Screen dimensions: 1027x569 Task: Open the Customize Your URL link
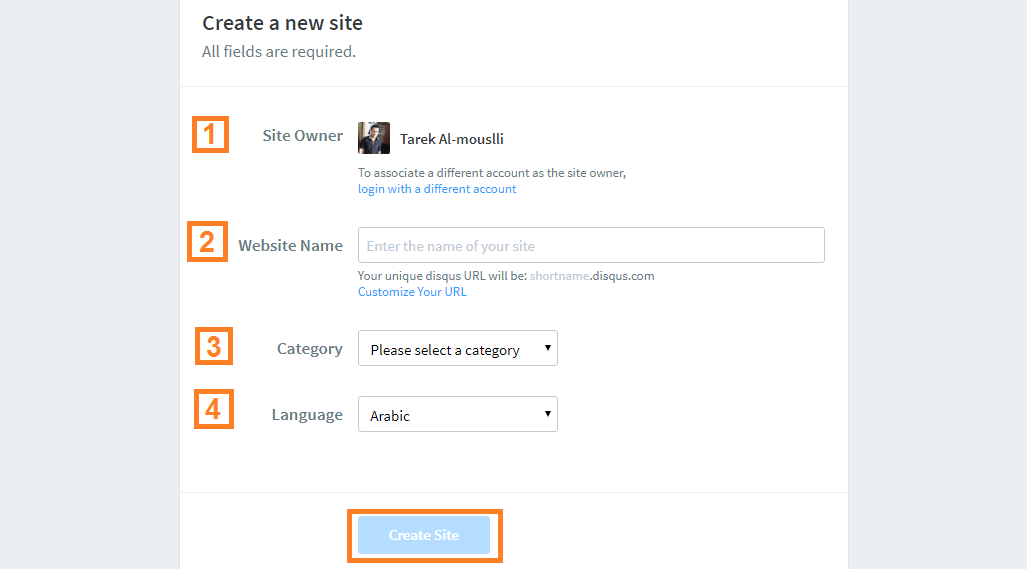click(x=412, y=291)
